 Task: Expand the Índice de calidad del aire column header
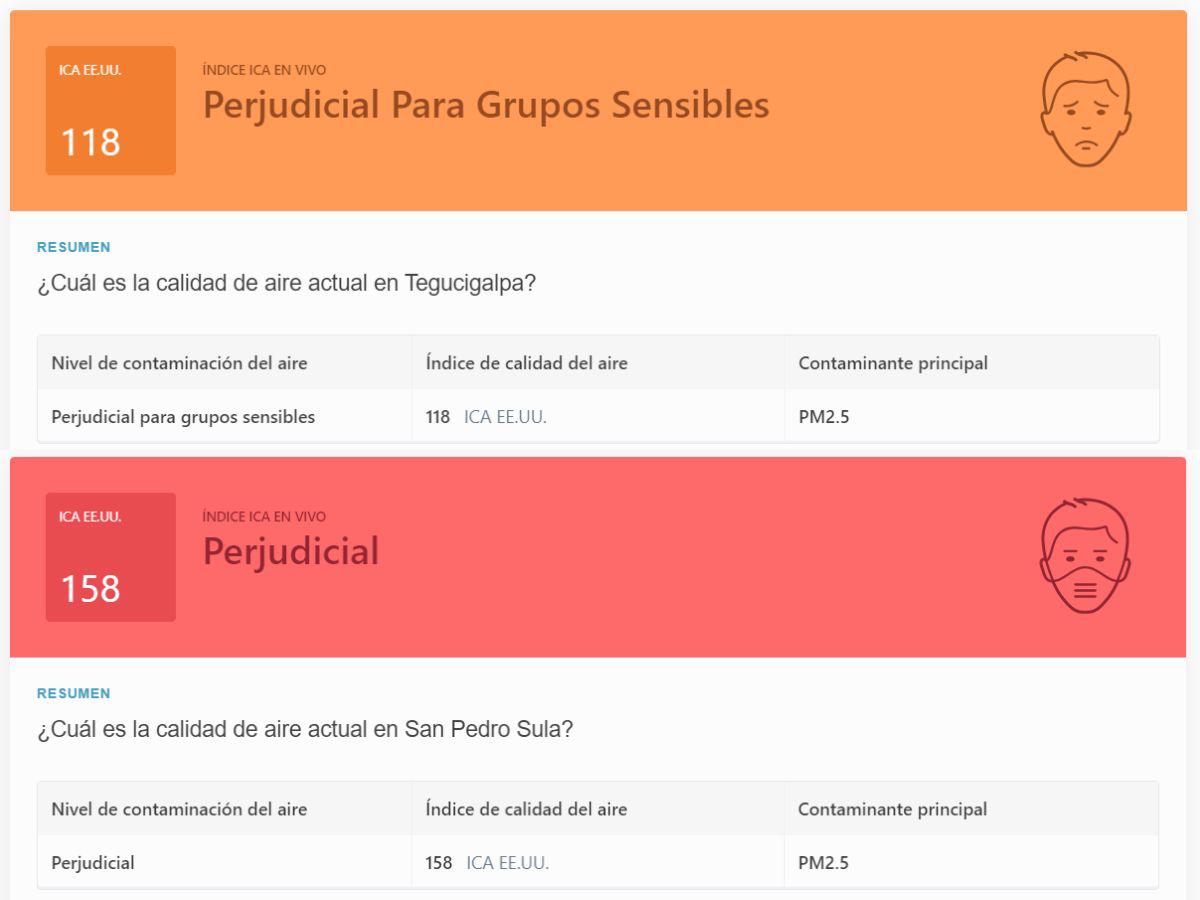[x=527, y=363]
